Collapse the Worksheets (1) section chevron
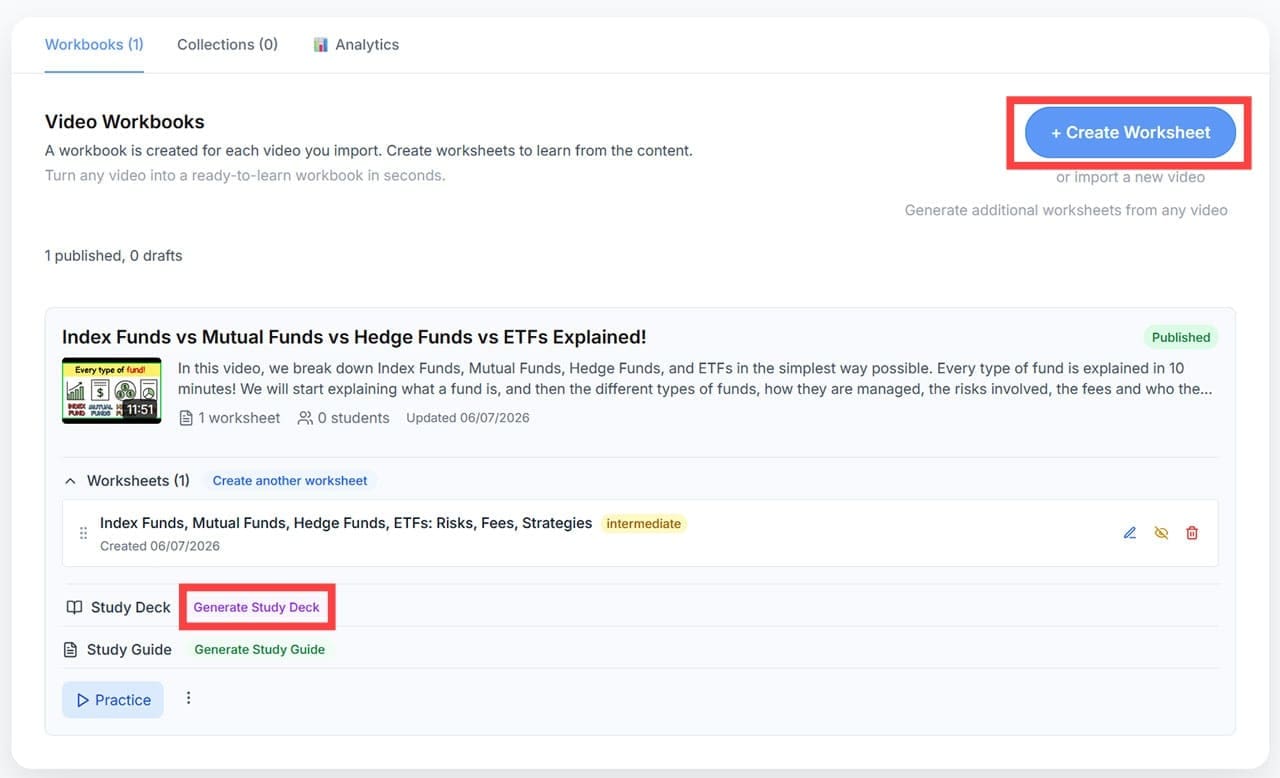The height and width of the screenshot is (778, 1280). pyautogui.click(x=70, y=481)
